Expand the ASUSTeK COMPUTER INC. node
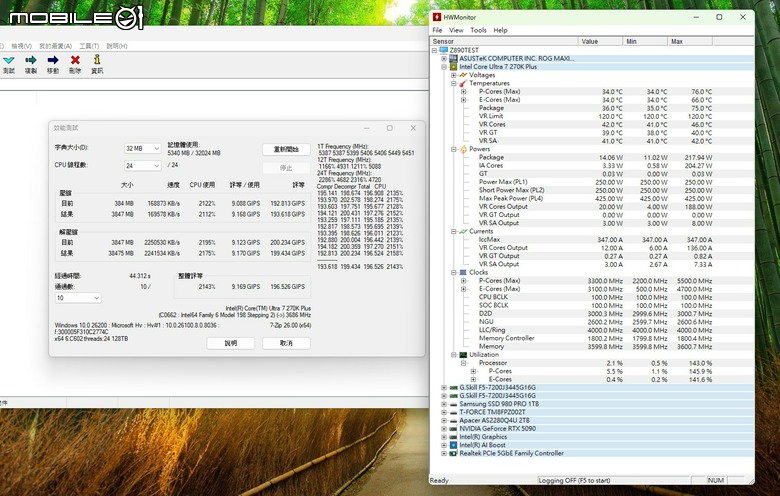The image size is (780, 496). pos(444,59)
